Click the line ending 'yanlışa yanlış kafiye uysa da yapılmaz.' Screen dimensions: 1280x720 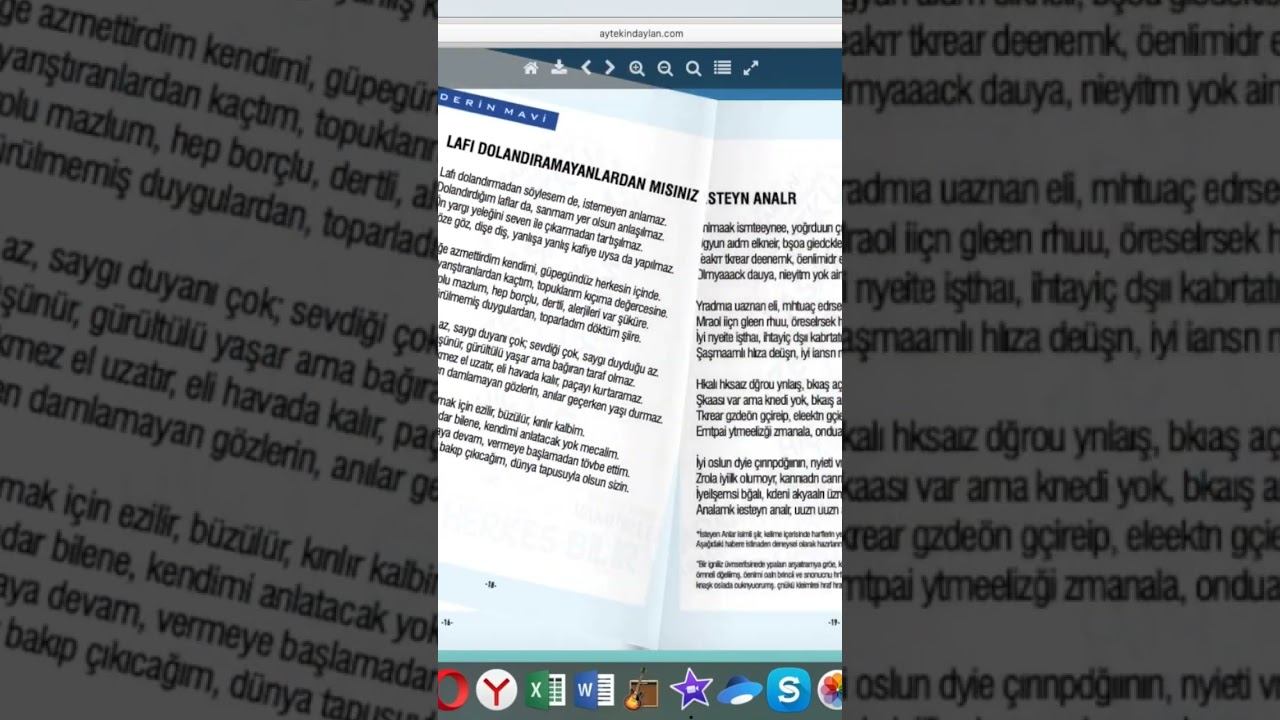click(x=557, y=244)
